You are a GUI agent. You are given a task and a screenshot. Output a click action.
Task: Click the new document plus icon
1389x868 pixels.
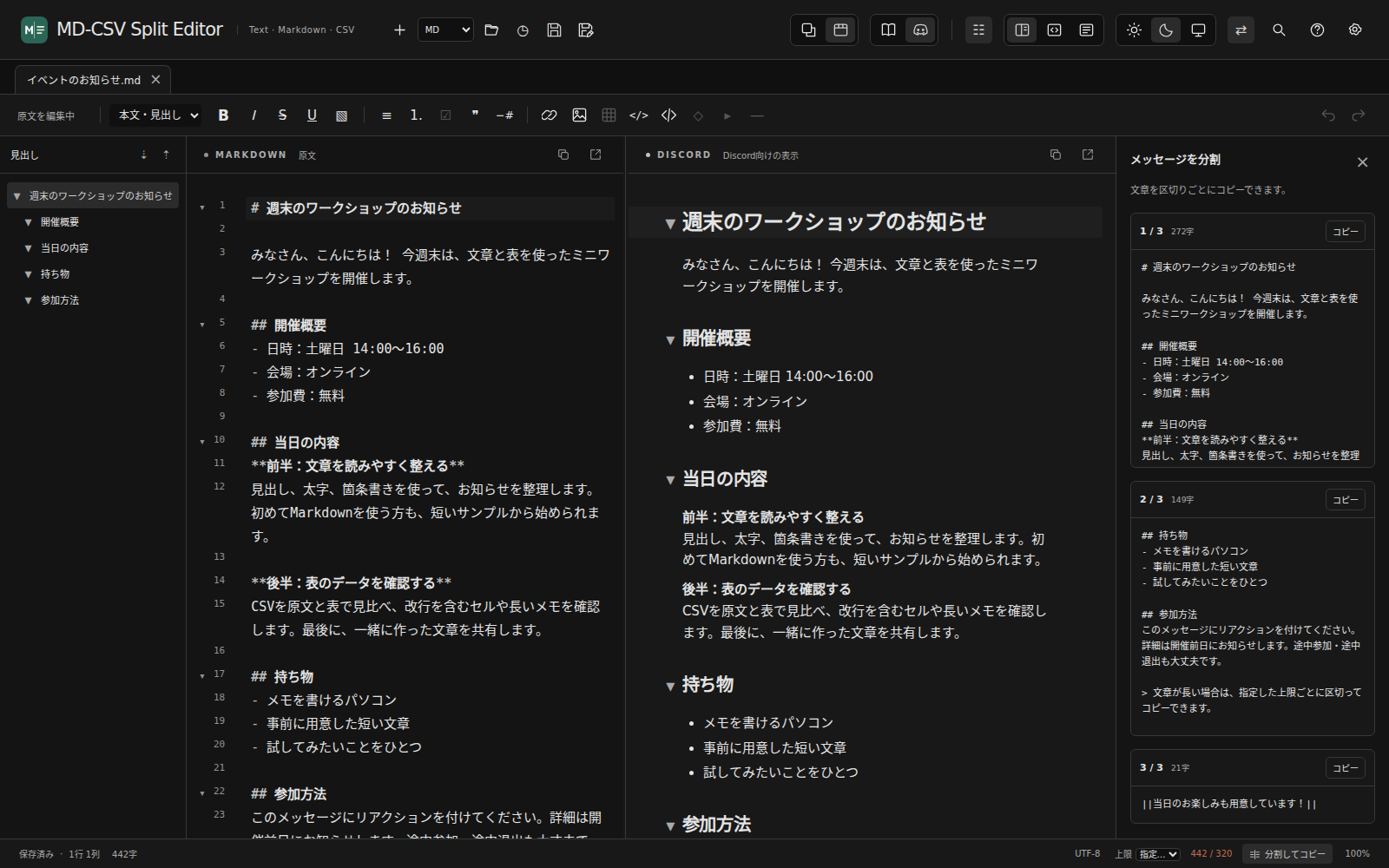pos(399,30)
